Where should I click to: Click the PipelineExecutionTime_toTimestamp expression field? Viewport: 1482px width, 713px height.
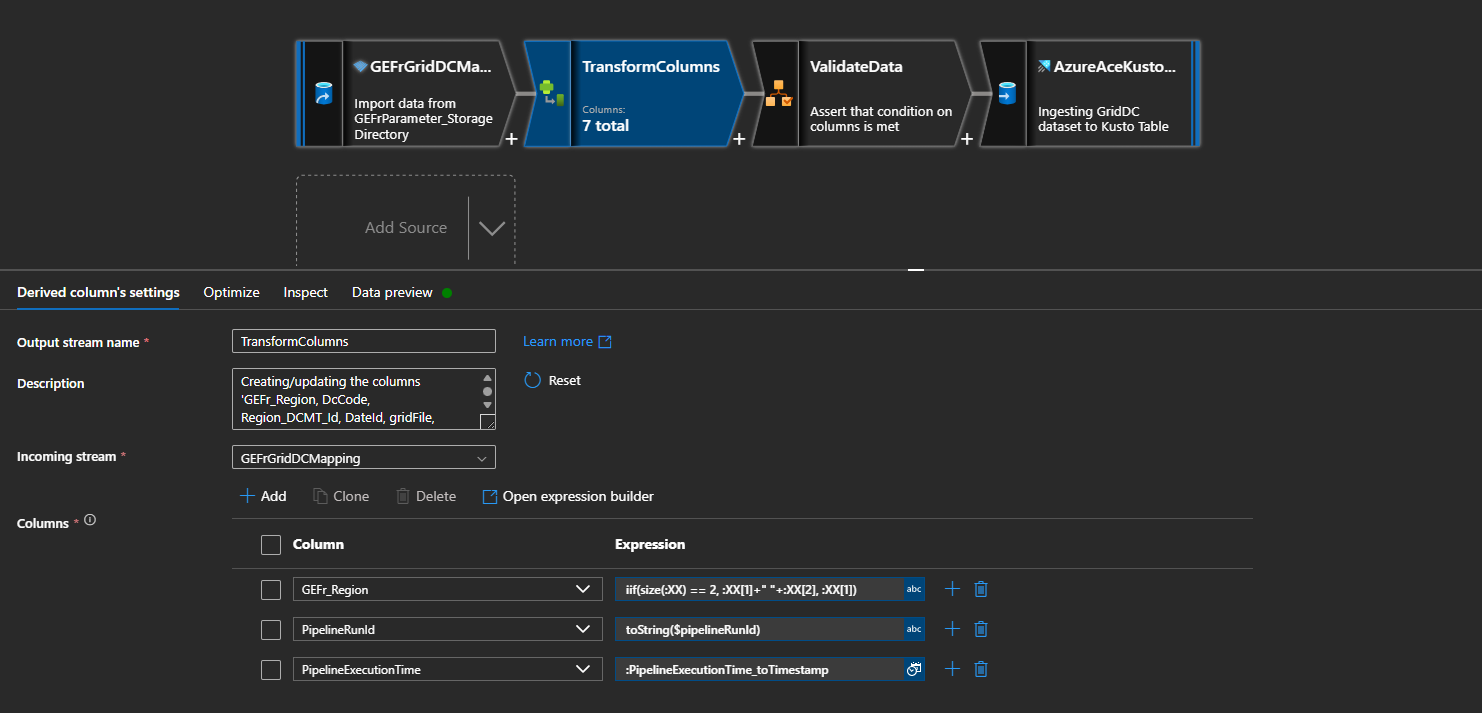click(x=759, y=669)
